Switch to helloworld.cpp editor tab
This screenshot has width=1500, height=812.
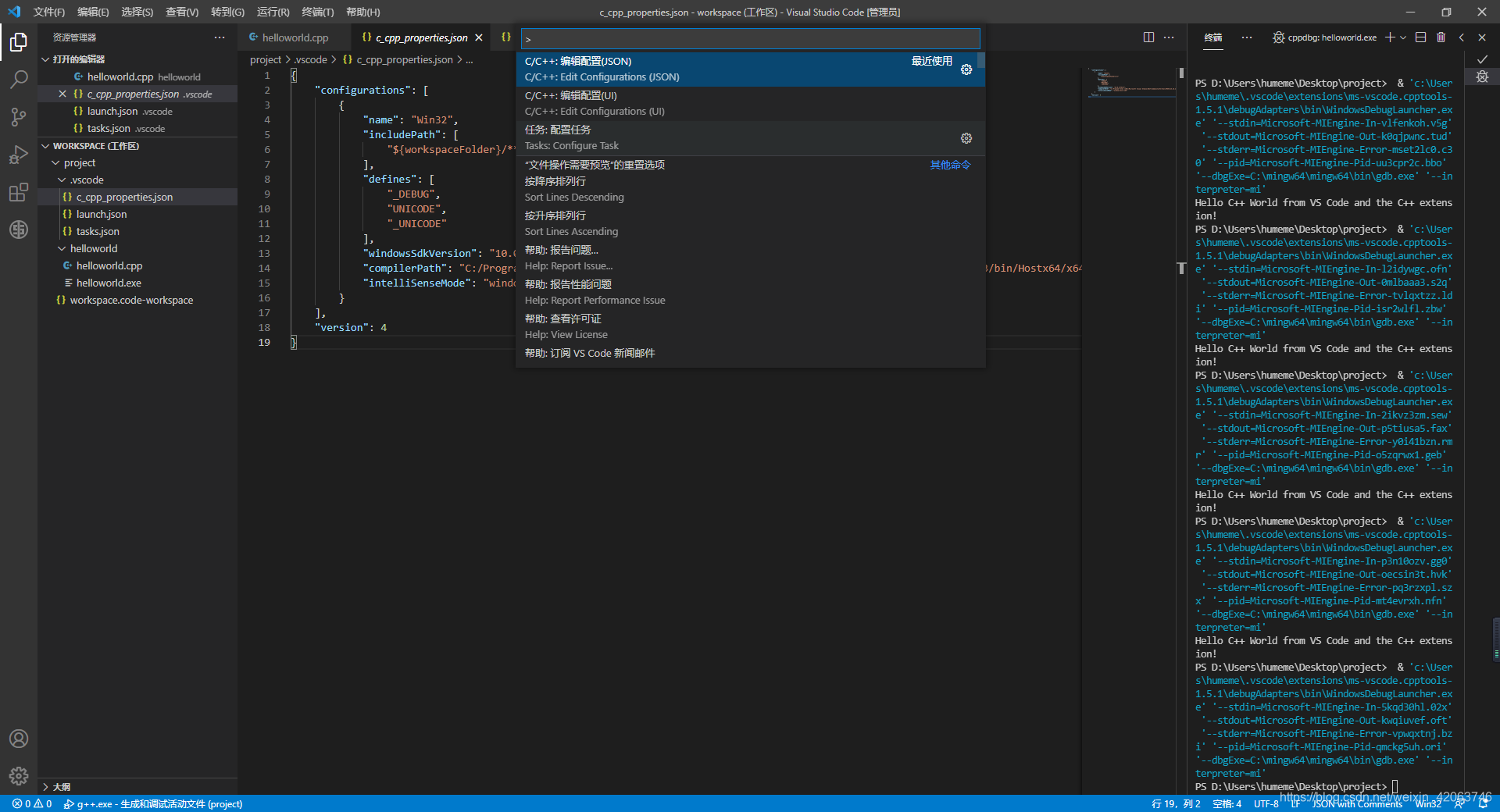coord(295,37)
